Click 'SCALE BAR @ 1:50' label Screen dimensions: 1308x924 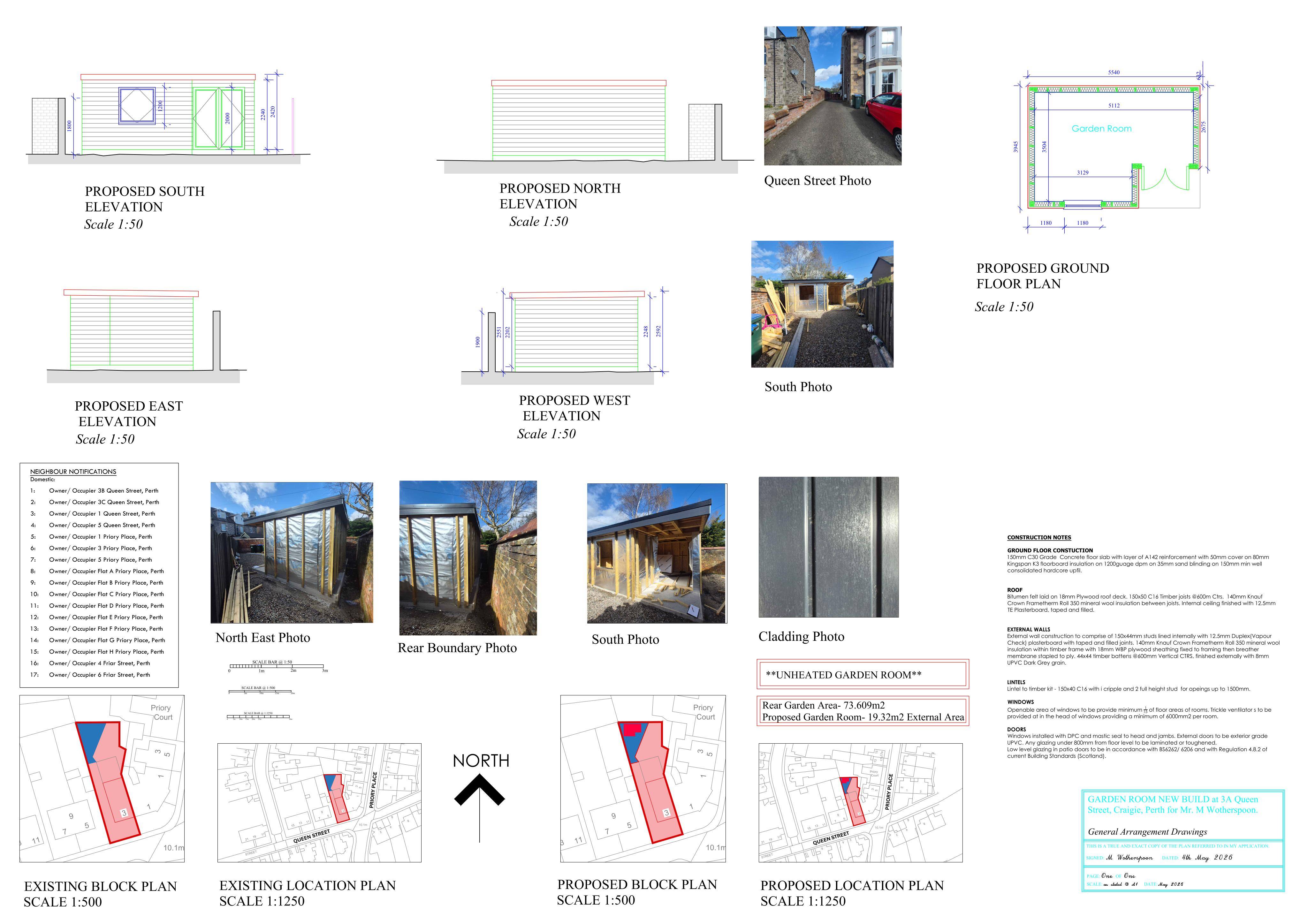click(x=272, y=663)
